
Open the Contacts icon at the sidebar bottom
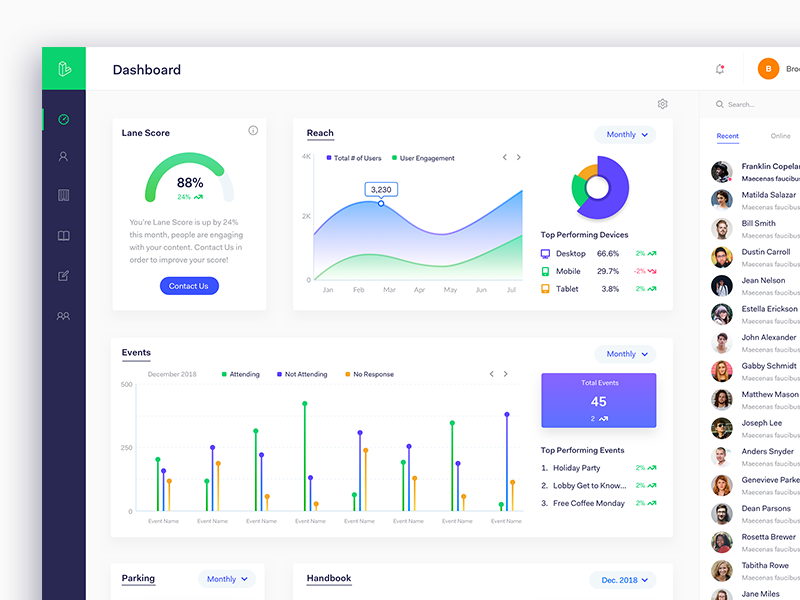[63, 315]
